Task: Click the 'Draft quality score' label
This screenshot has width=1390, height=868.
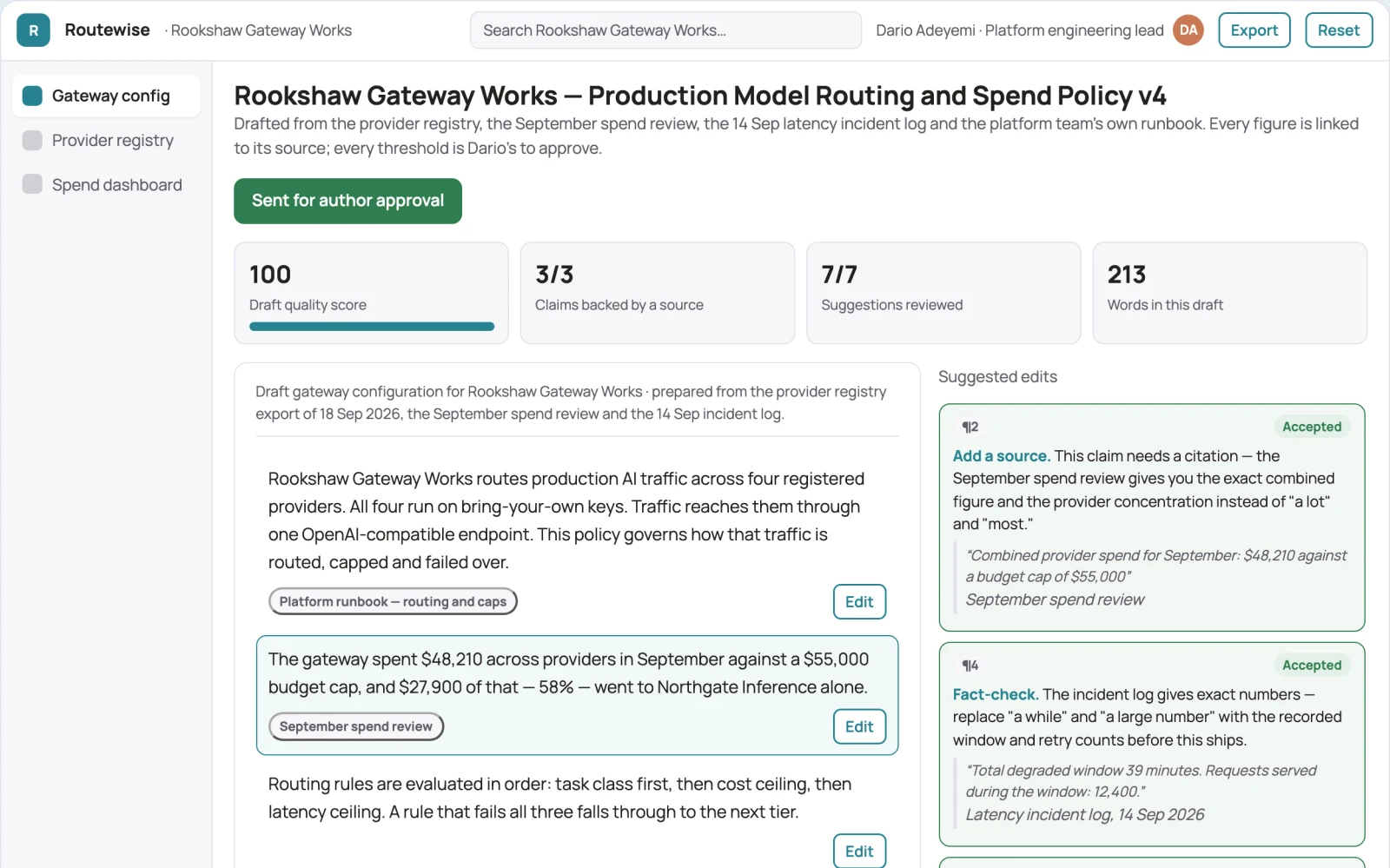Action: click(x=308, y=305)
